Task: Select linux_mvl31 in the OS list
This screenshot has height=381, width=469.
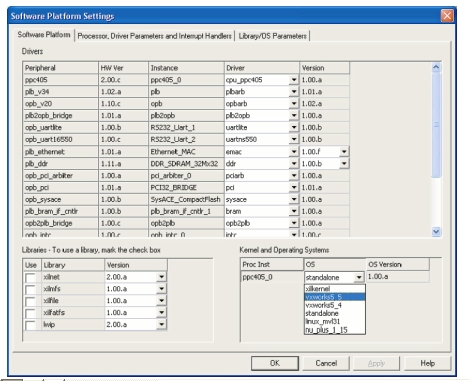Action: point(335,322)
